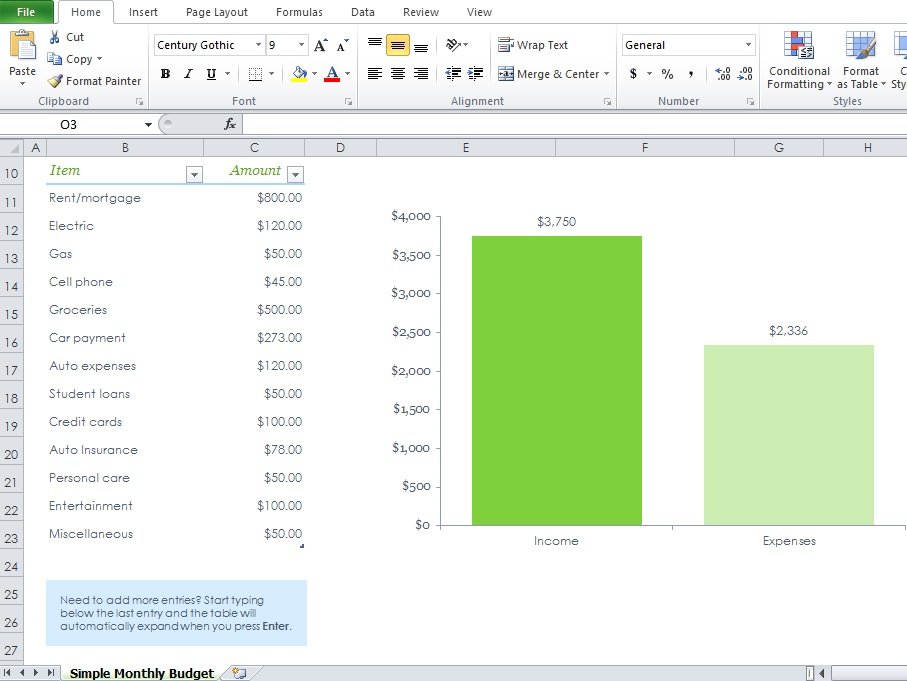
Task: Open font size dropdown
Action: pos(301,45)
